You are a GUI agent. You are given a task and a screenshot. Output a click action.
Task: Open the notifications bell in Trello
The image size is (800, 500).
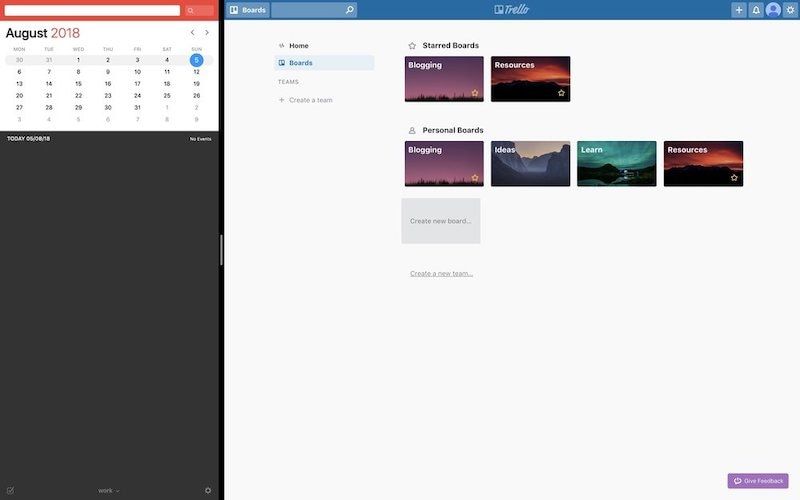(756, 10)
